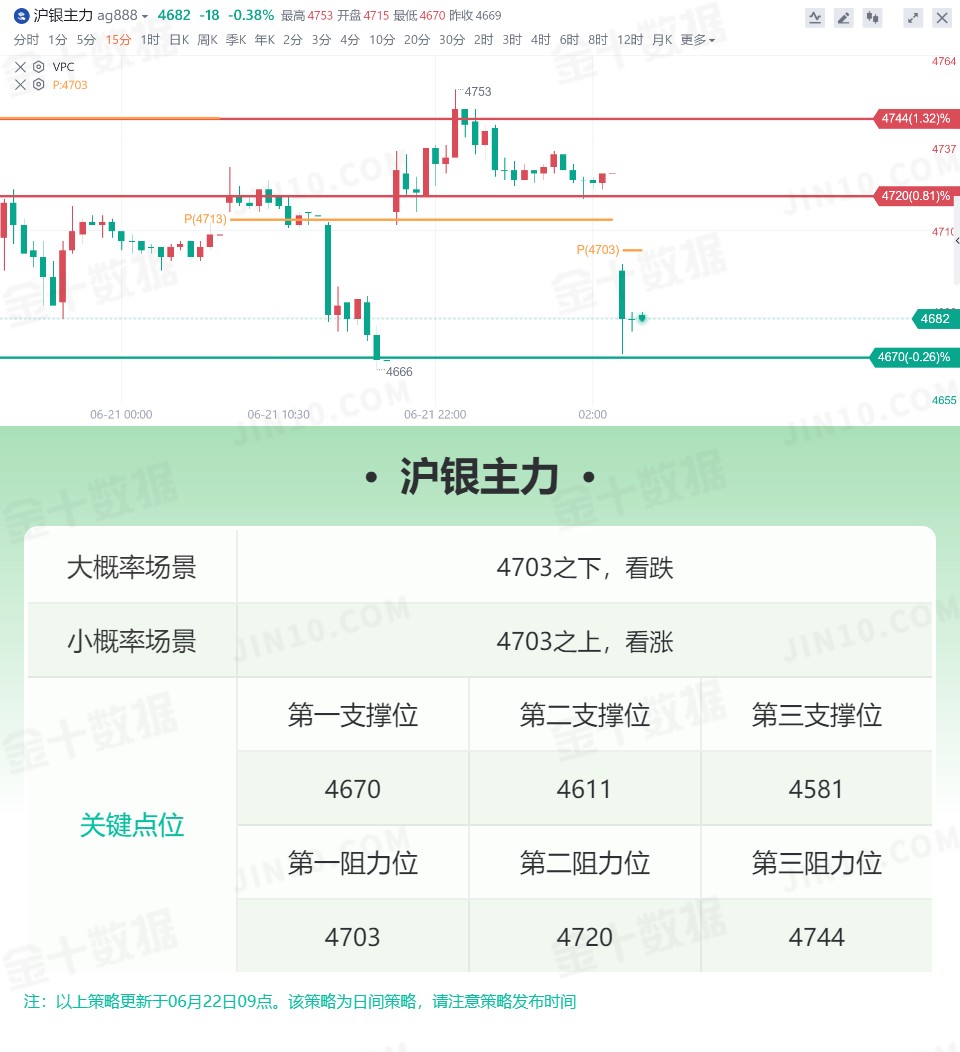The image size is (960, 1052).
Task: Switch to the 分时 timeframe
Action: click(26, 40)
